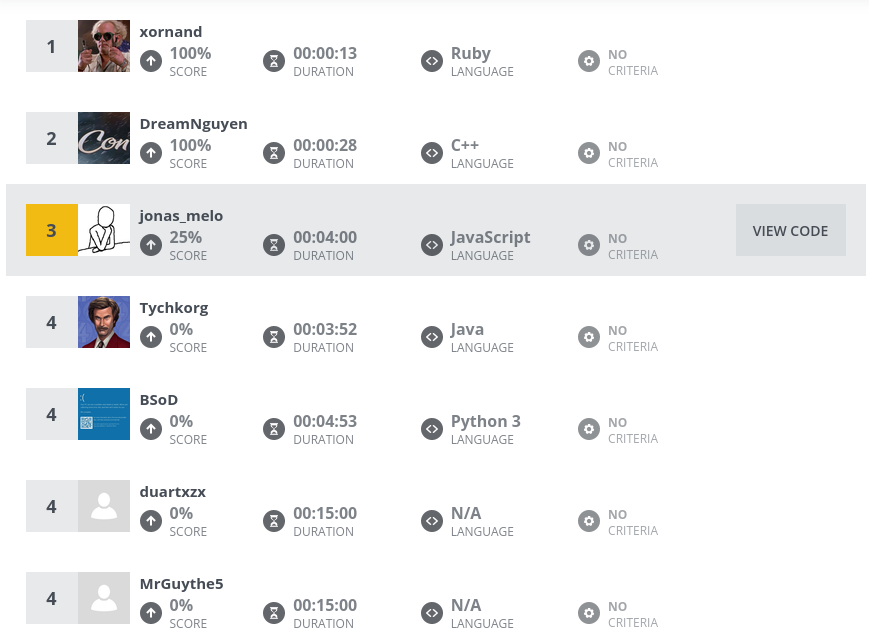Click the code language icon next to Ruby
The height and width of the screenshot is (638, 869).
coord(432,61)
